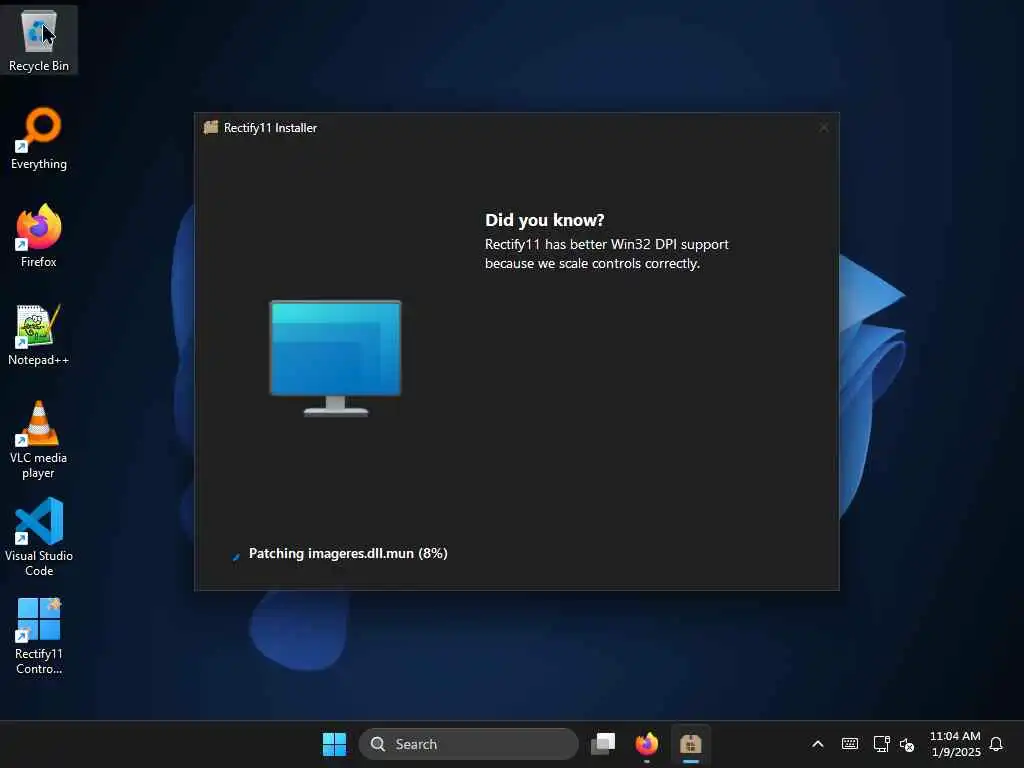Image resolution: width=1024 pixels, height=768 pixels.
Task: Click the monitor illustration in the installer
Action: coord(336,358)
